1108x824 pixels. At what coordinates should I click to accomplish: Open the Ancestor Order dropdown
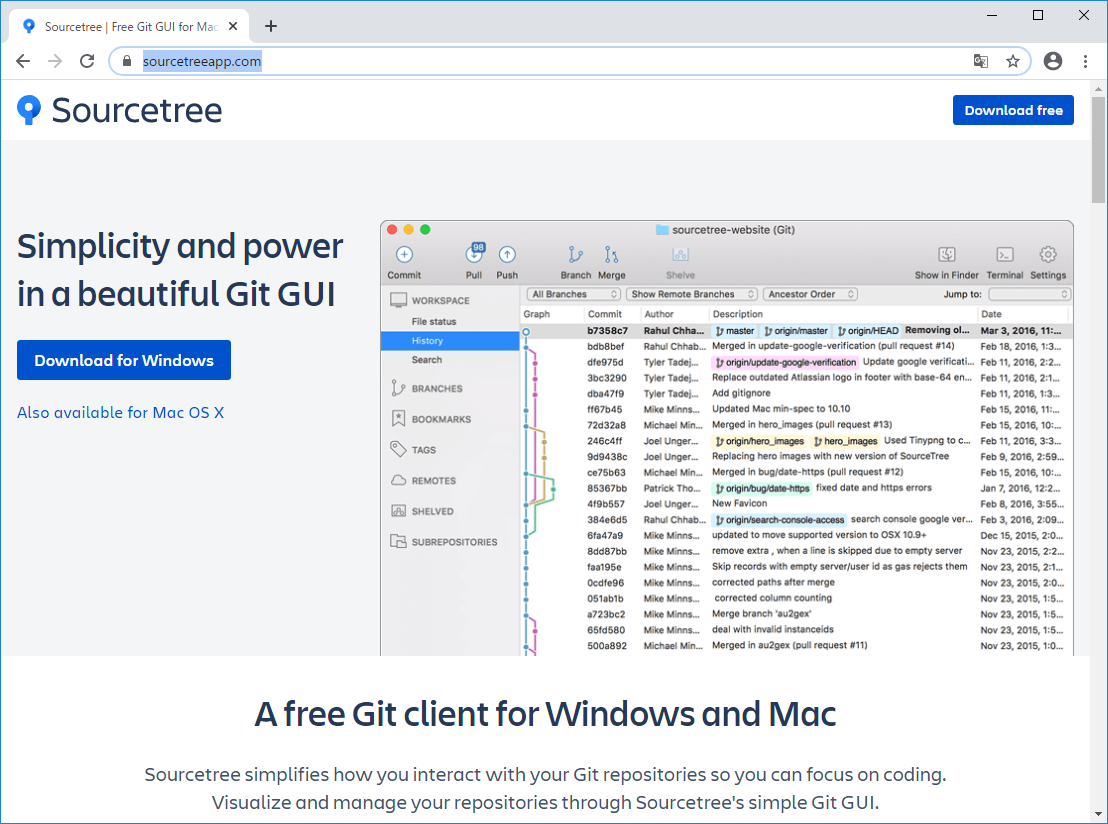(811, 294)
